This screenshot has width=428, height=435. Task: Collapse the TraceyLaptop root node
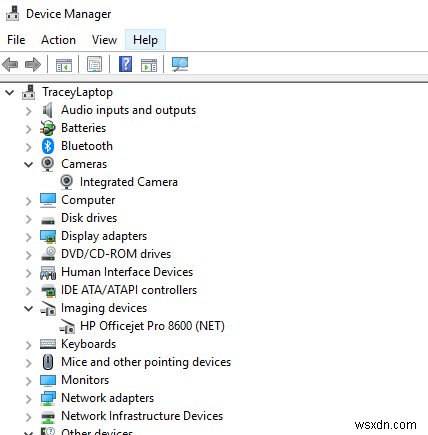click(10, 92)
